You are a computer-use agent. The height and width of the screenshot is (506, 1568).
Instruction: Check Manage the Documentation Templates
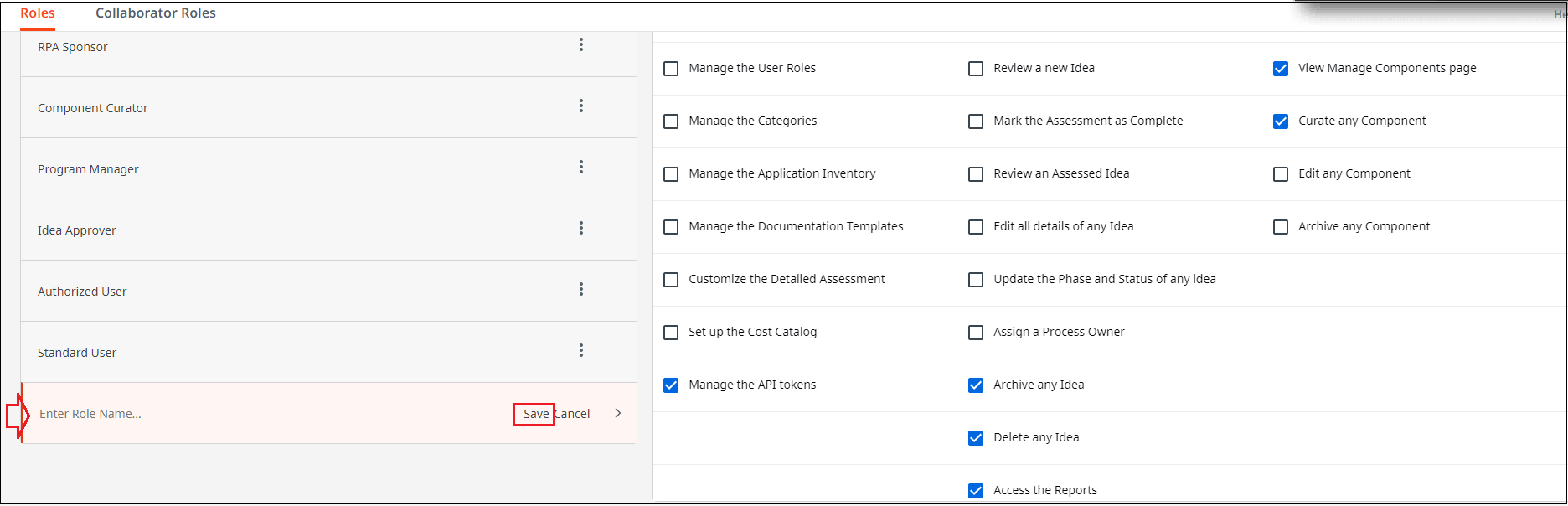coord(671,227)
